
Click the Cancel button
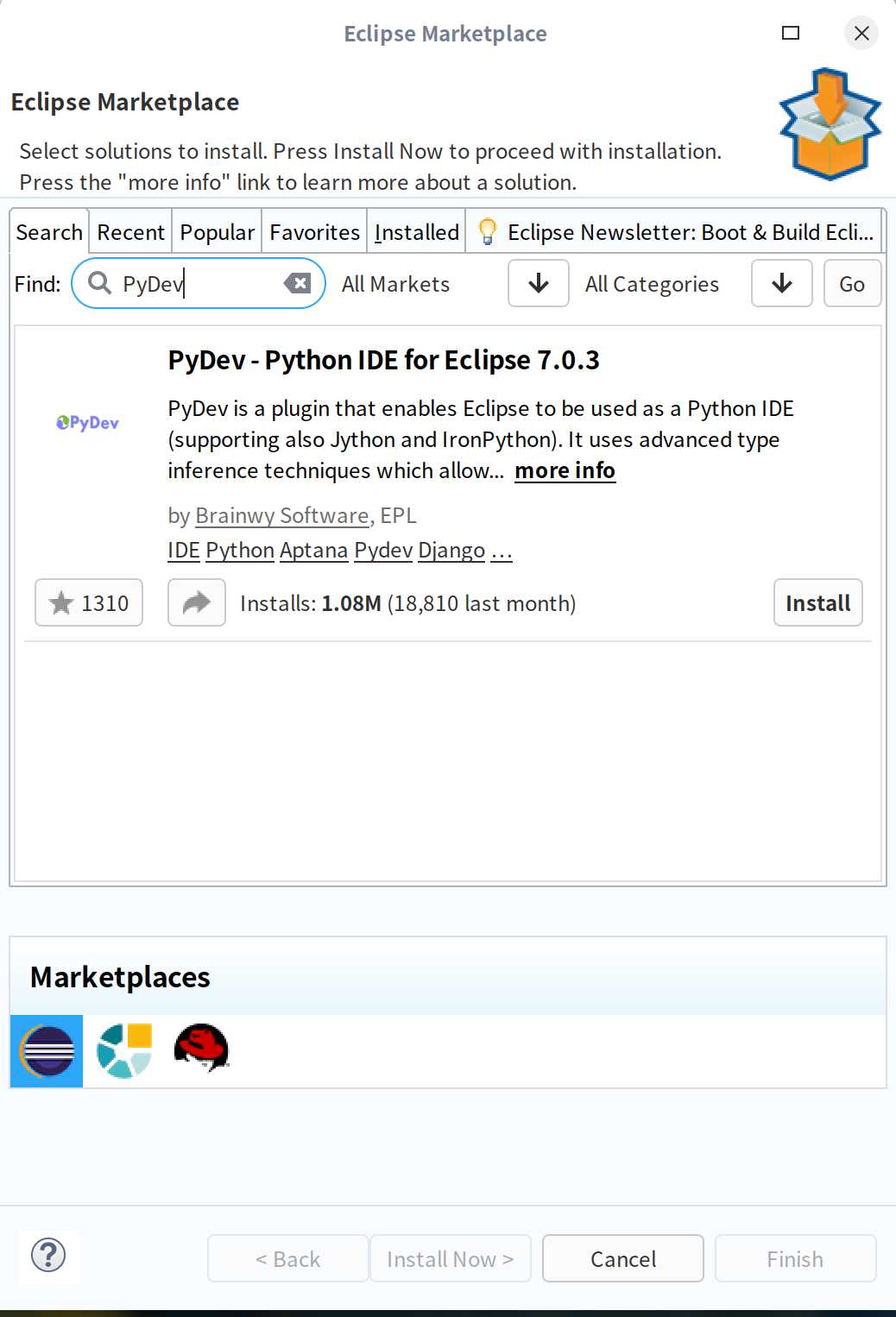pyautogui.click(x=623, y=1259)
